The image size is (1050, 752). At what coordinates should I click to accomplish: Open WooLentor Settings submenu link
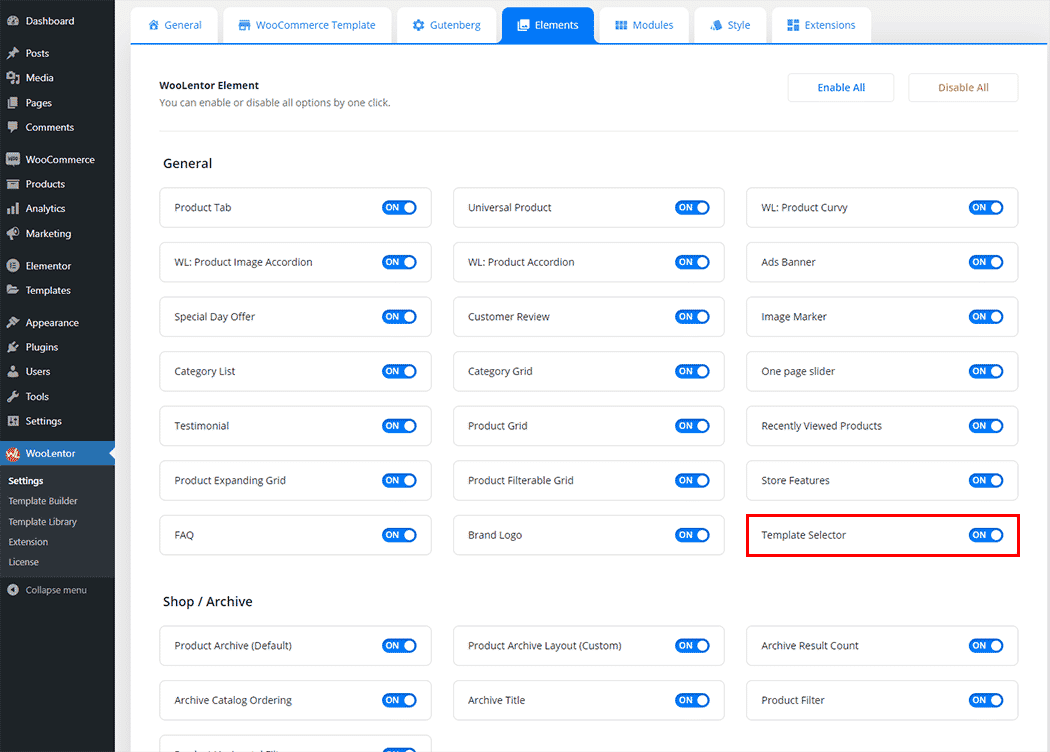[x=25, y=481]
